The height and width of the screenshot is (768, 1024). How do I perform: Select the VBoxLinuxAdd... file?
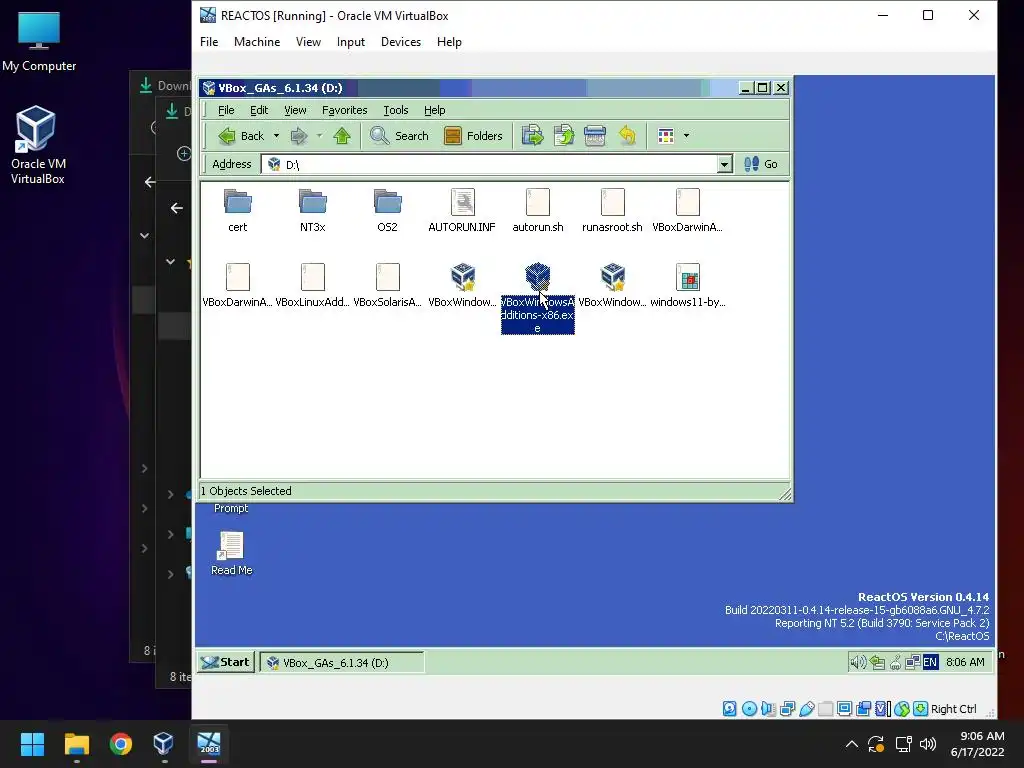point(313,285)
